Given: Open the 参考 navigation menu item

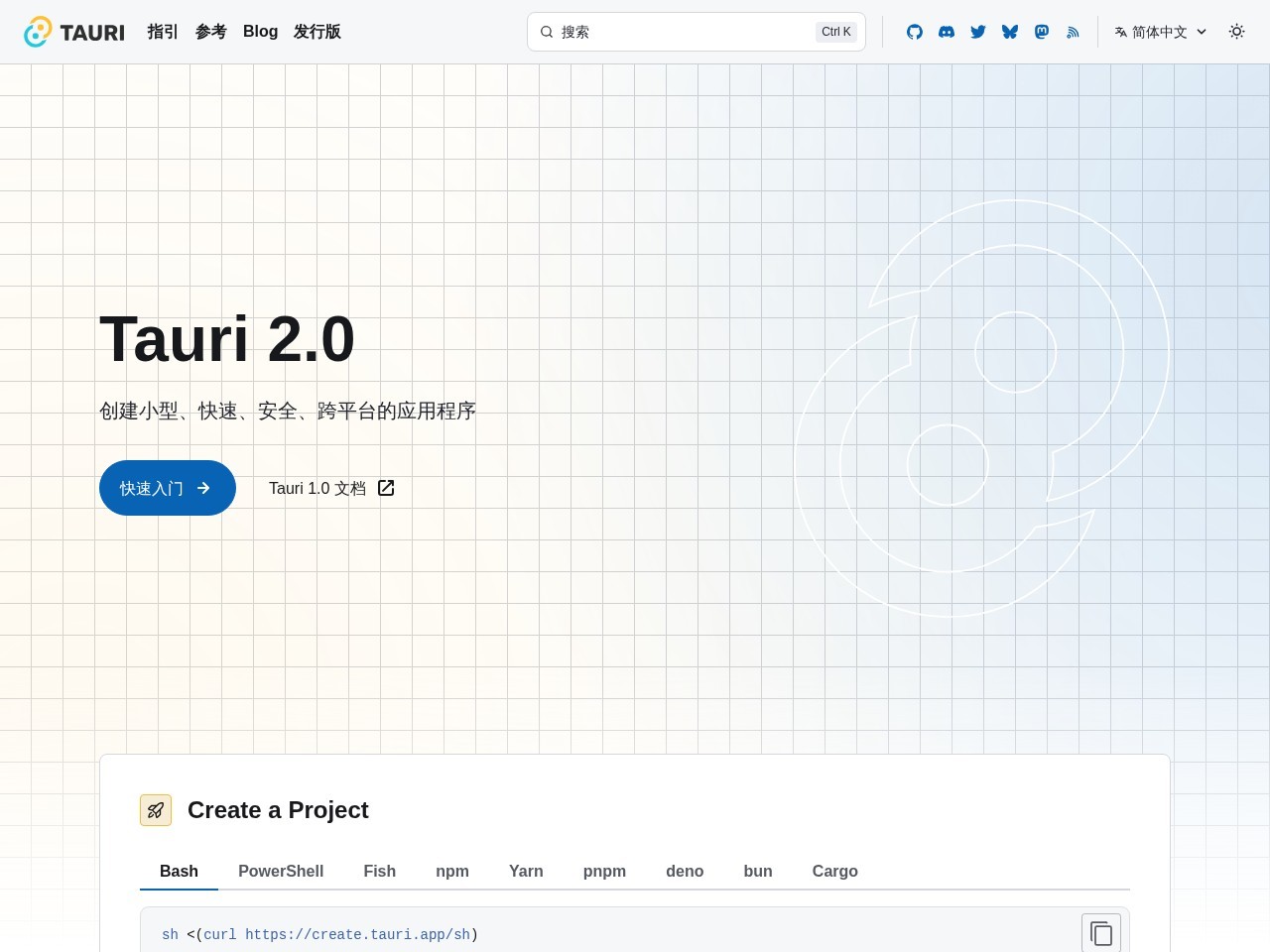Looking at the screenshot, I should pos(210,32).
